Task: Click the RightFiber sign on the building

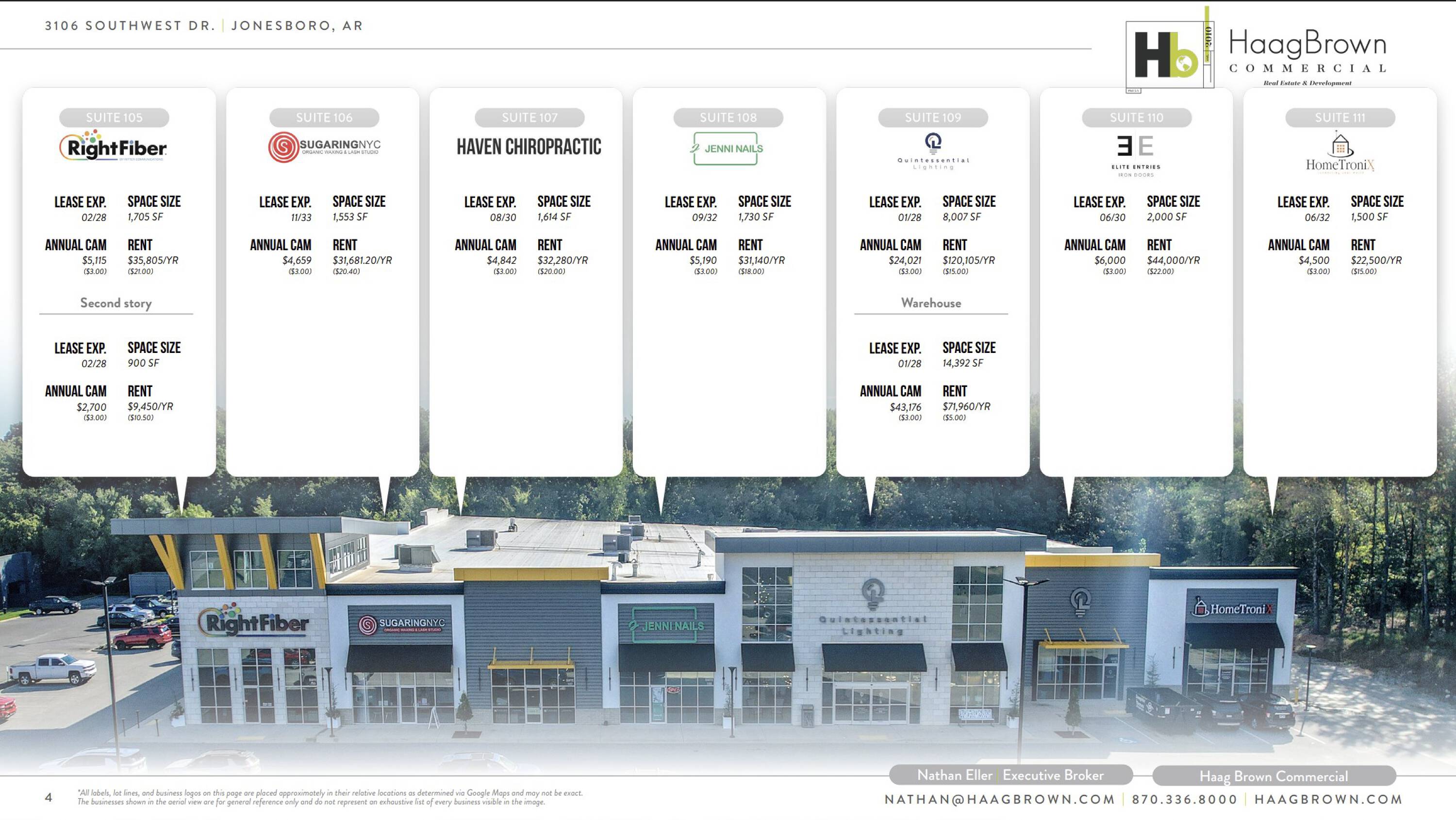Action: tap(253, 621)
